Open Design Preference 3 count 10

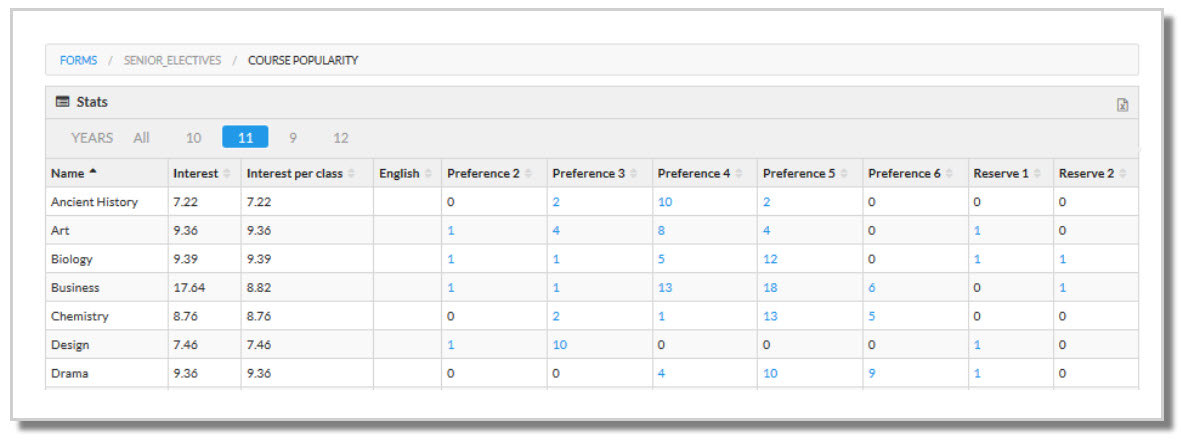(559, 345)
